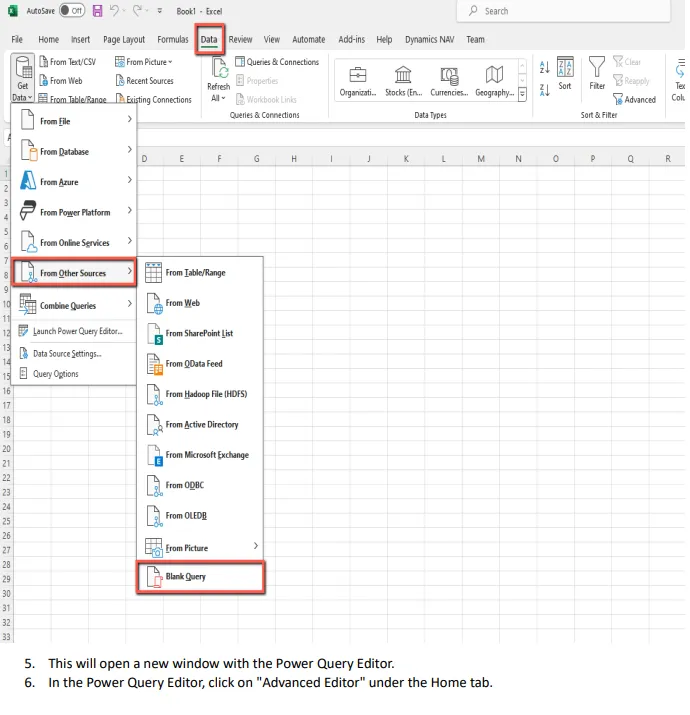690x715 pixels.
Task: Select the Currencies data type
Action: click(x=449, y=82)
